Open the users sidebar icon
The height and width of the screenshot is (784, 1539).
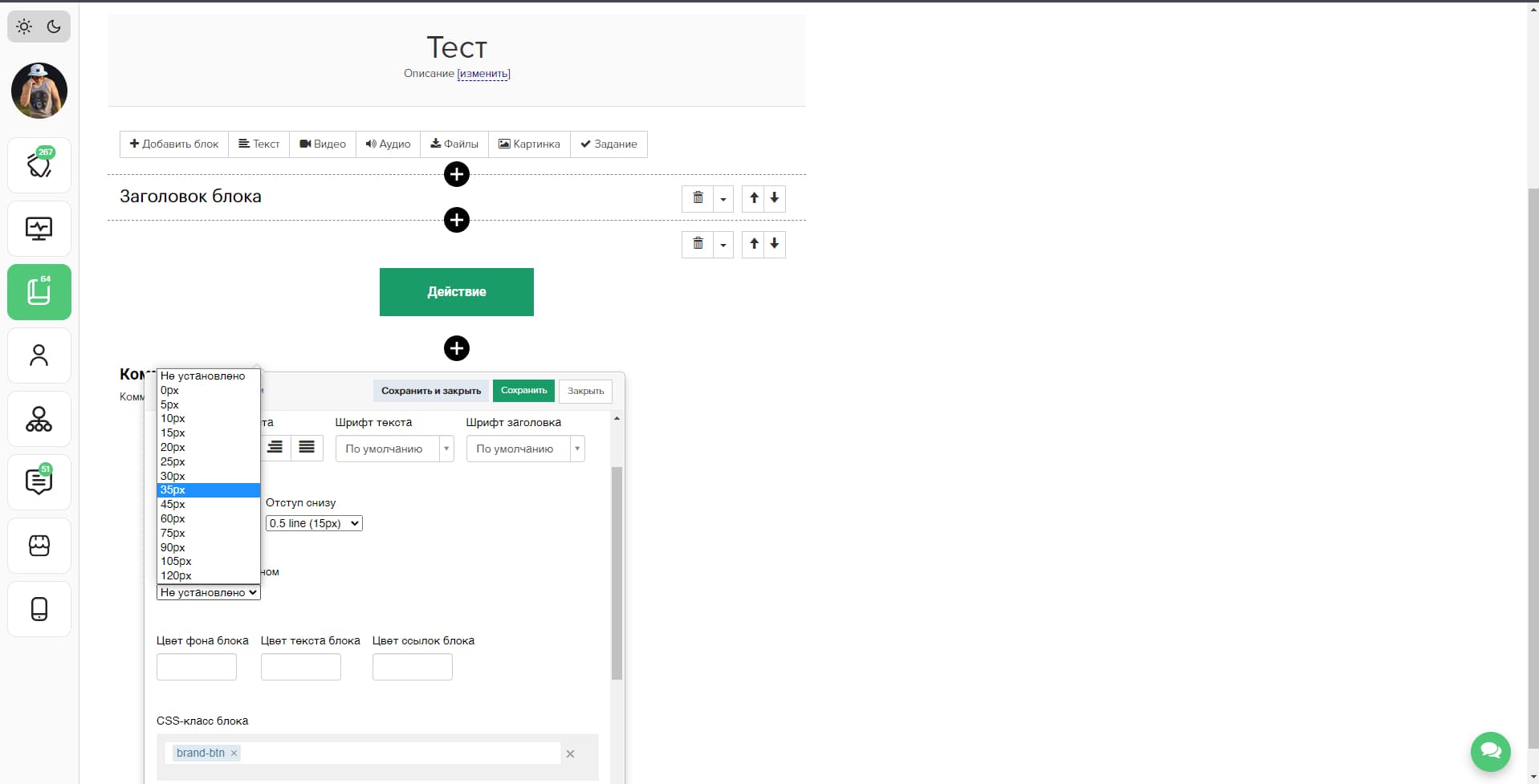click(39, 355)
